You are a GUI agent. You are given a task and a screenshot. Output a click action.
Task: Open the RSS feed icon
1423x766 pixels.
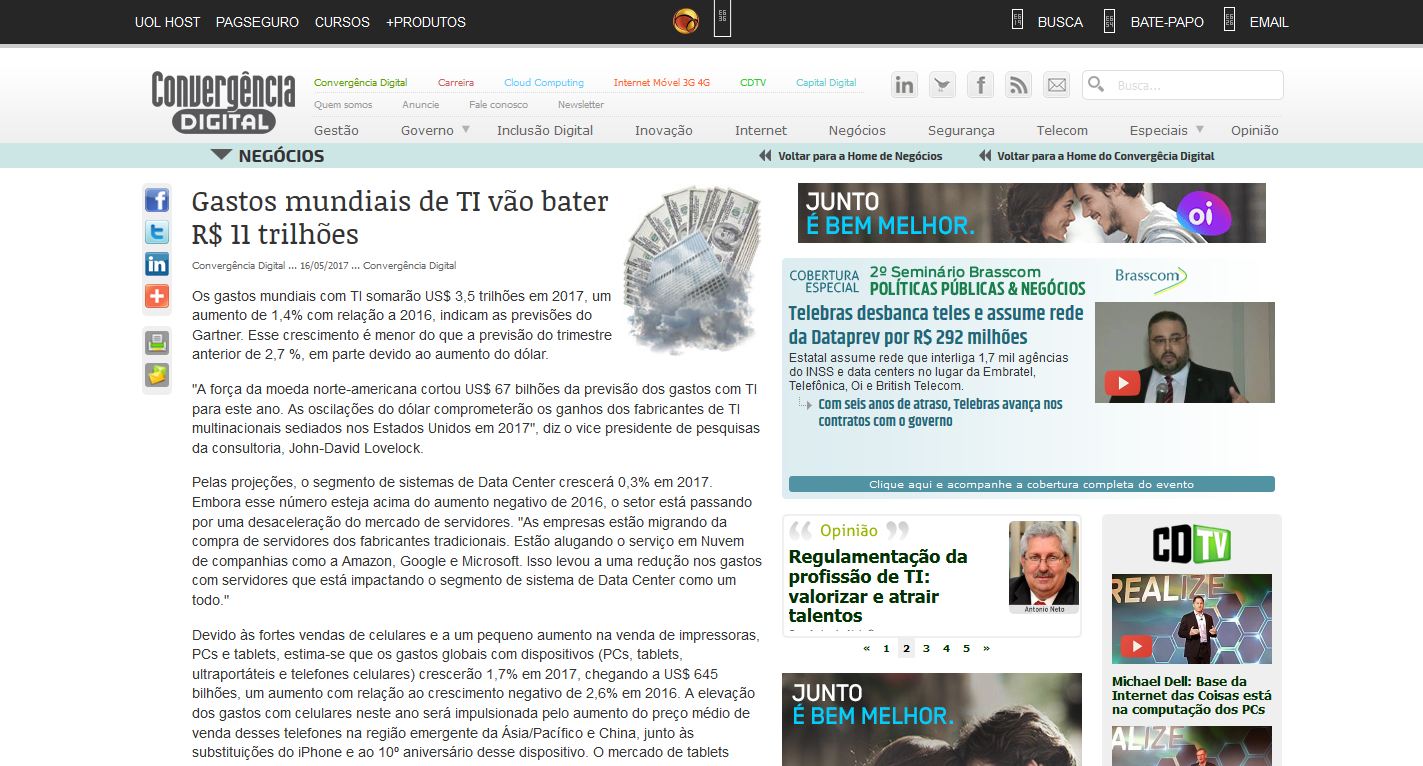[x=1019, y=85]
